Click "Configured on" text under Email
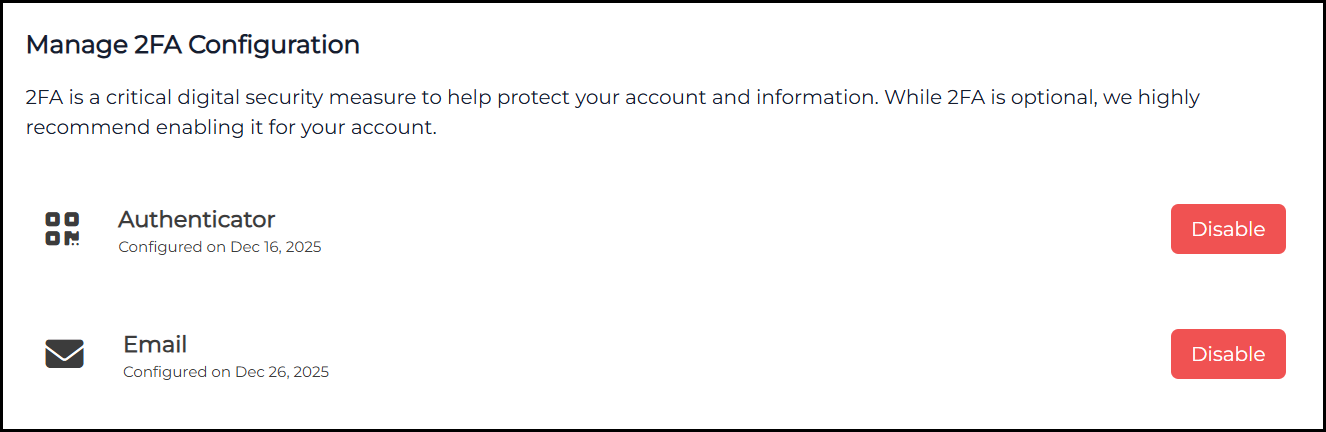Screen dimensions: 1326x432 [x=177, y=372]
